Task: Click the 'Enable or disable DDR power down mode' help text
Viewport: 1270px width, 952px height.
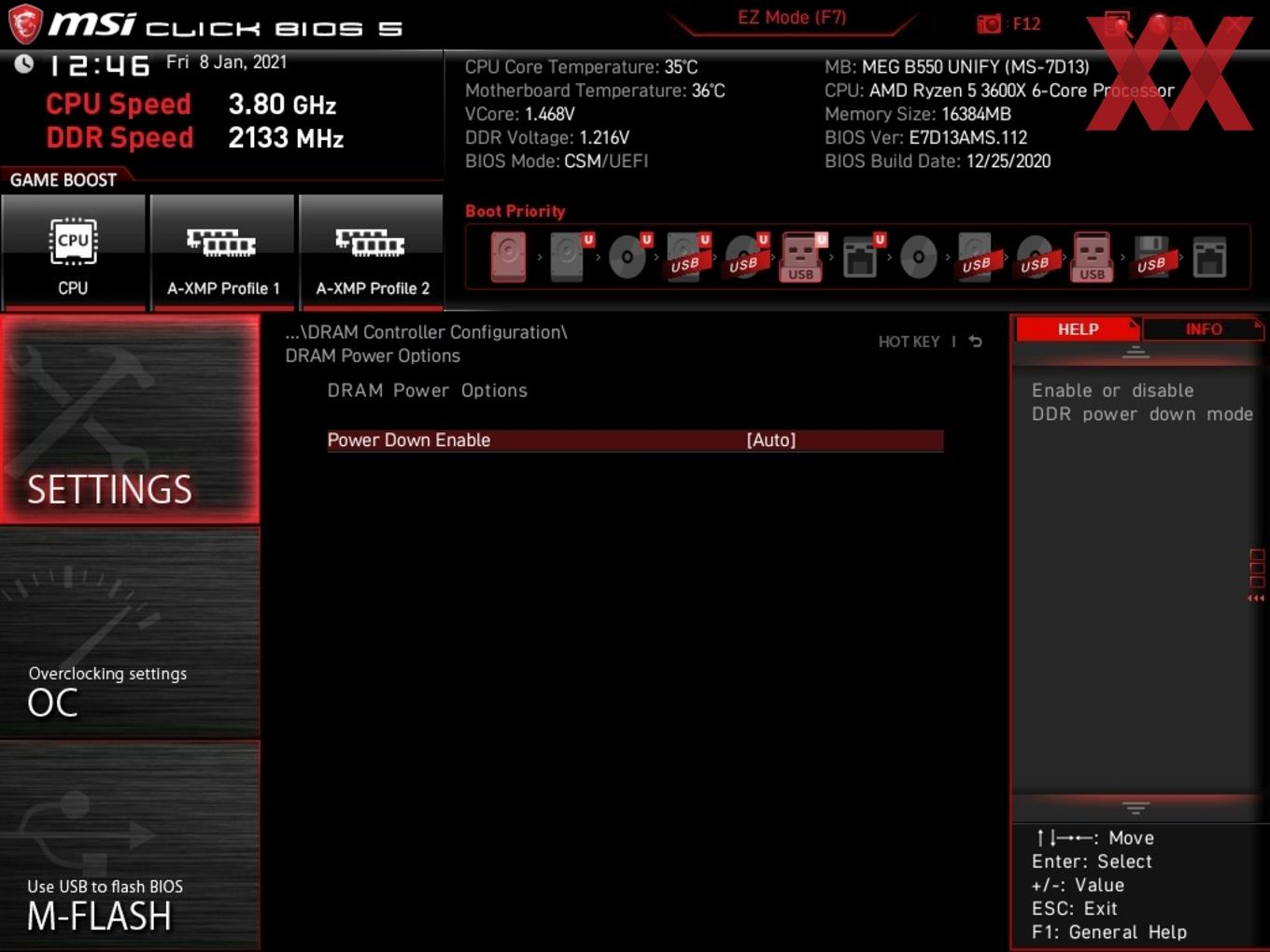Action: pos(1142,402)
